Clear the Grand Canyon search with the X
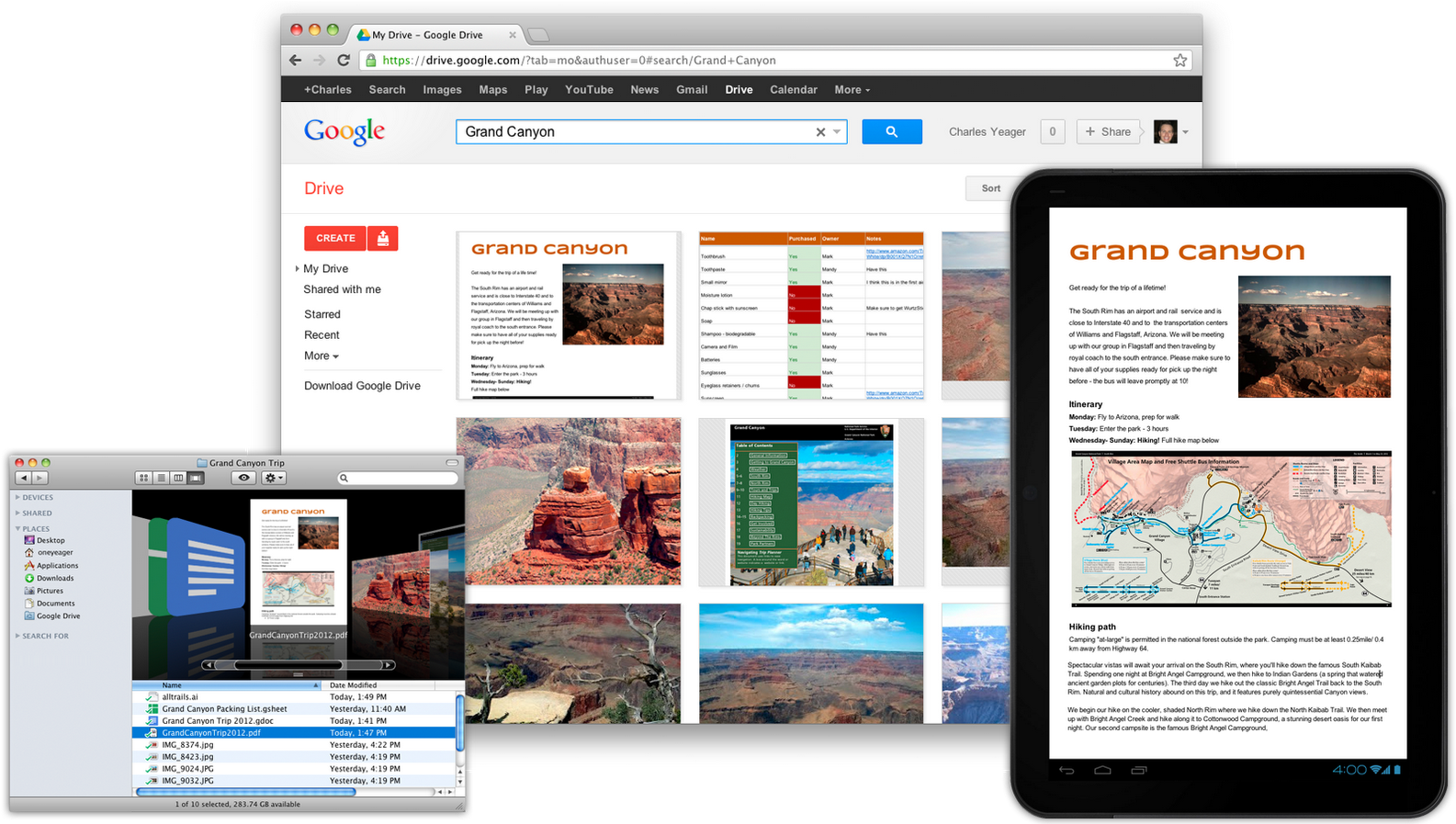 click(x=820, y=132)
